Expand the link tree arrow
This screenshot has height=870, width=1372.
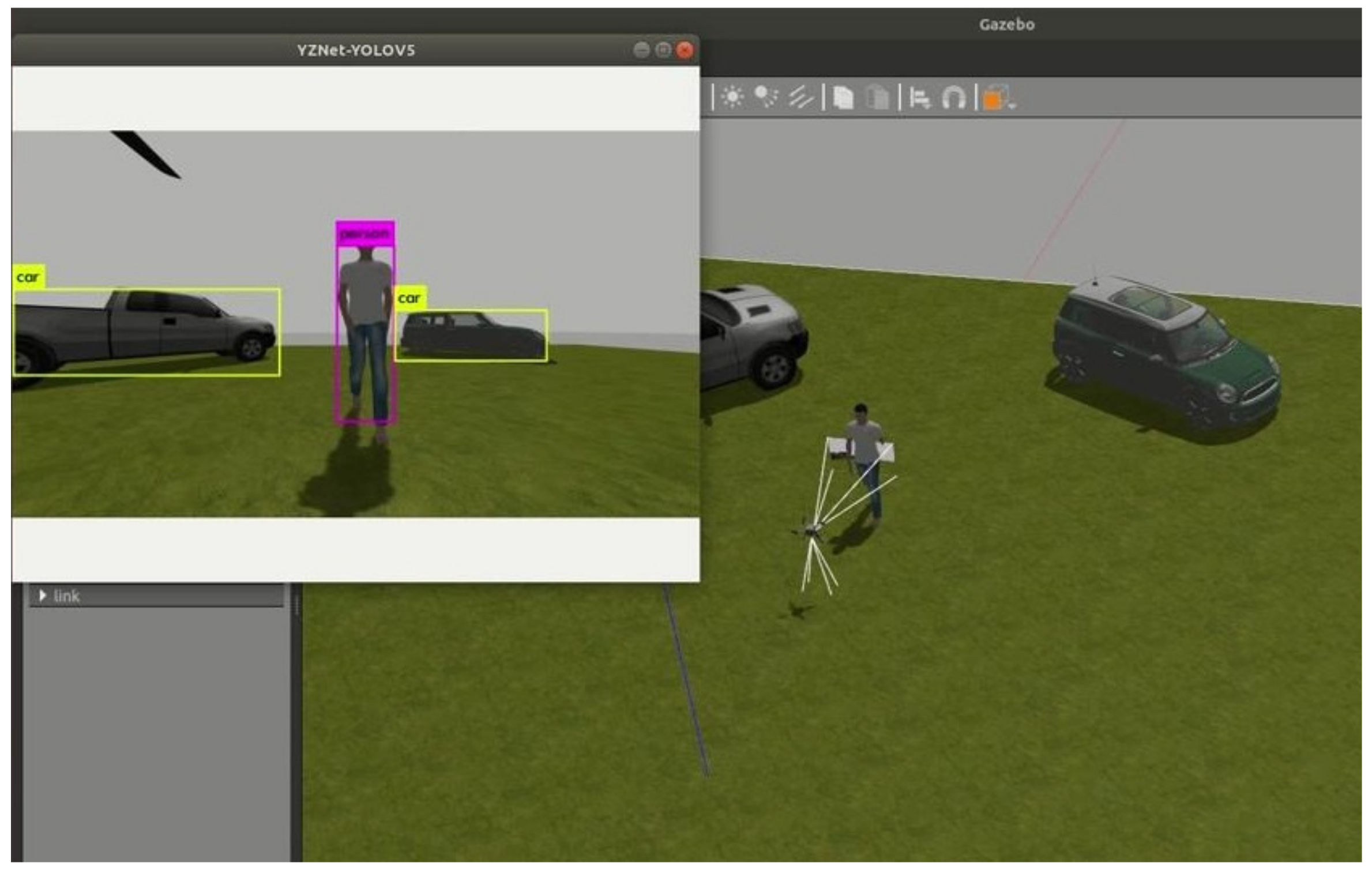click(42, 596)
